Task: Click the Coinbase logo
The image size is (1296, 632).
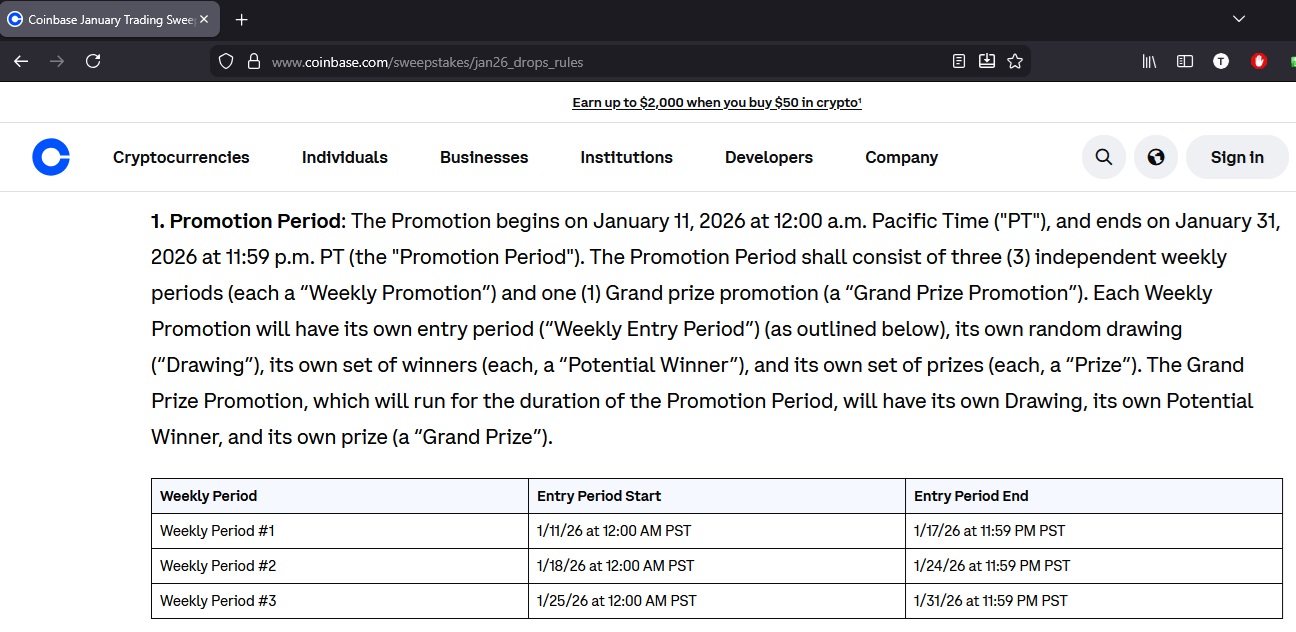Action: pos(51,157)
